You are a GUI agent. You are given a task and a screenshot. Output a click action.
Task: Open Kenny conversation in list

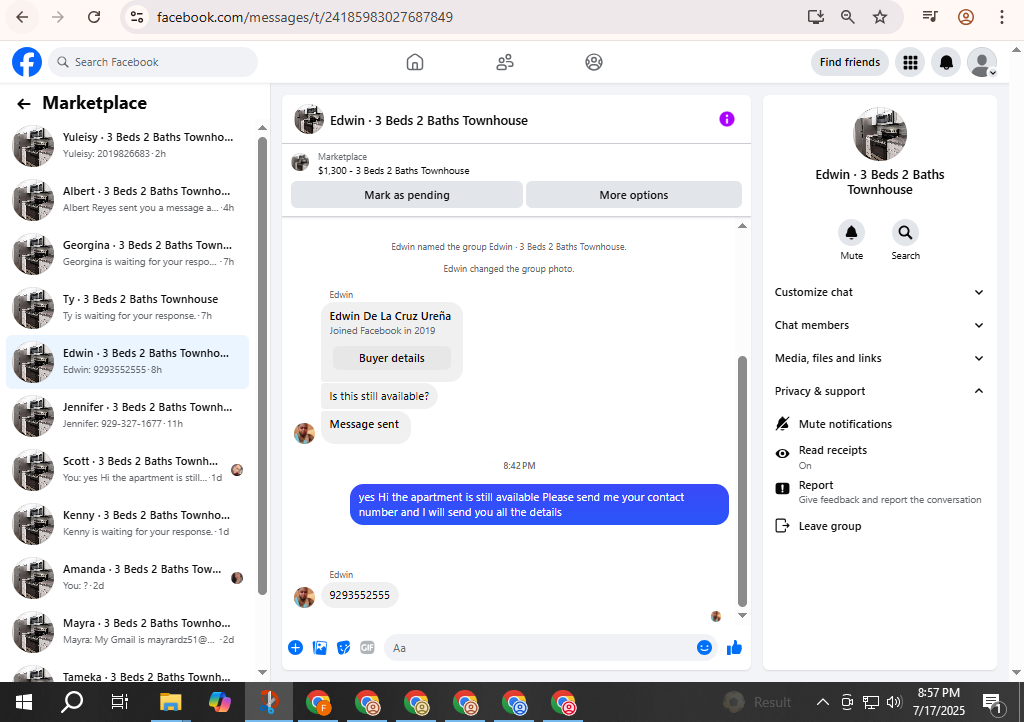tap(127, 524)
